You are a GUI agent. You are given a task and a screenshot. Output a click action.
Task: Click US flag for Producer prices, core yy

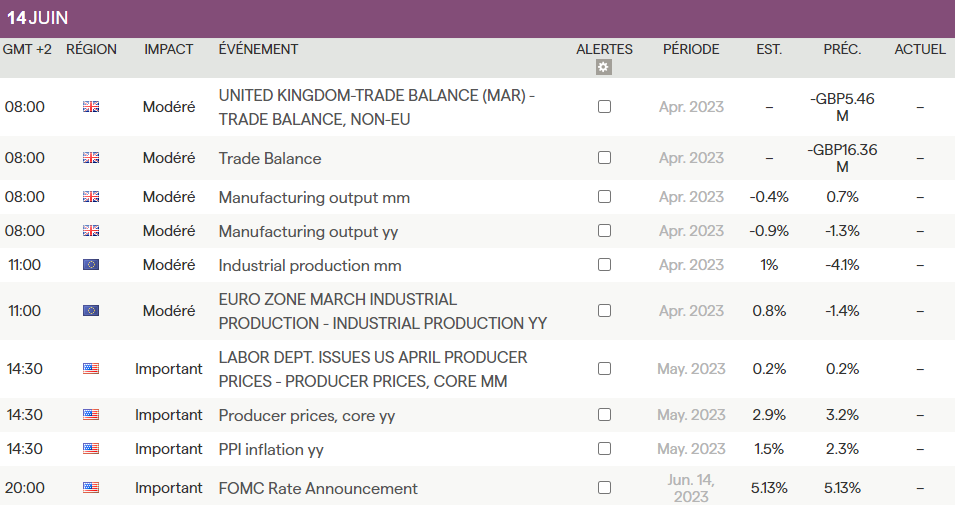pos(91,415)
